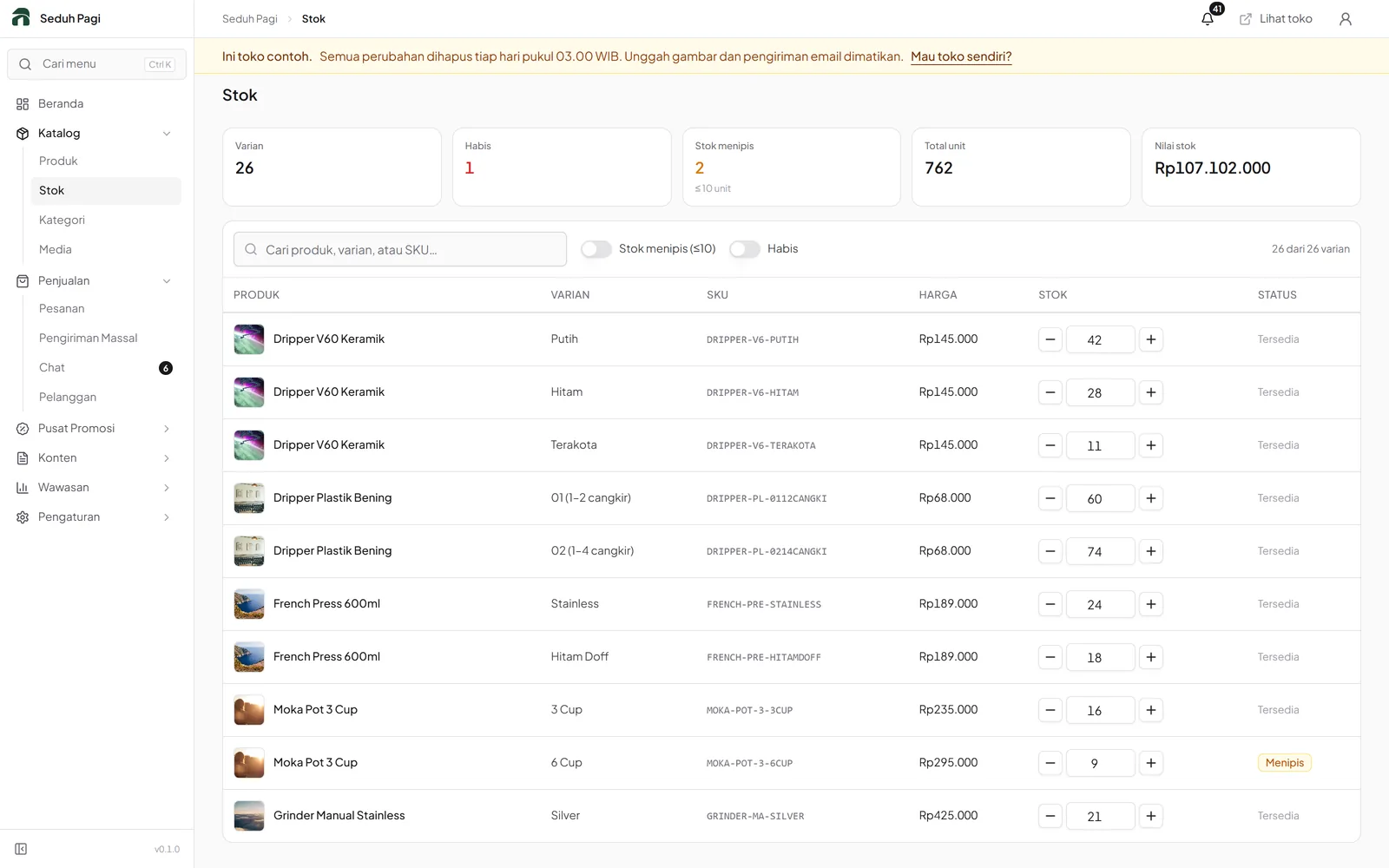Click the Lihat toko link
1389x868 pixels.
1275,19
